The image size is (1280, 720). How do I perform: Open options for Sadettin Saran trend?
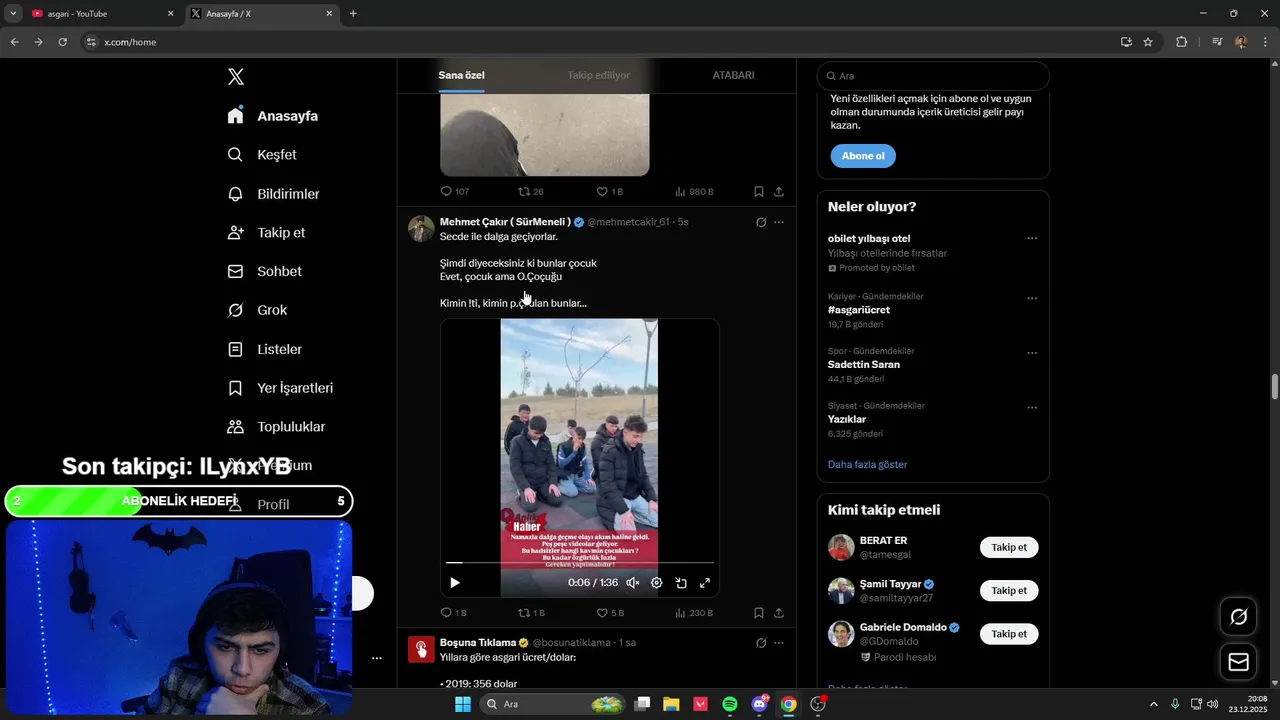(1032, 353)
